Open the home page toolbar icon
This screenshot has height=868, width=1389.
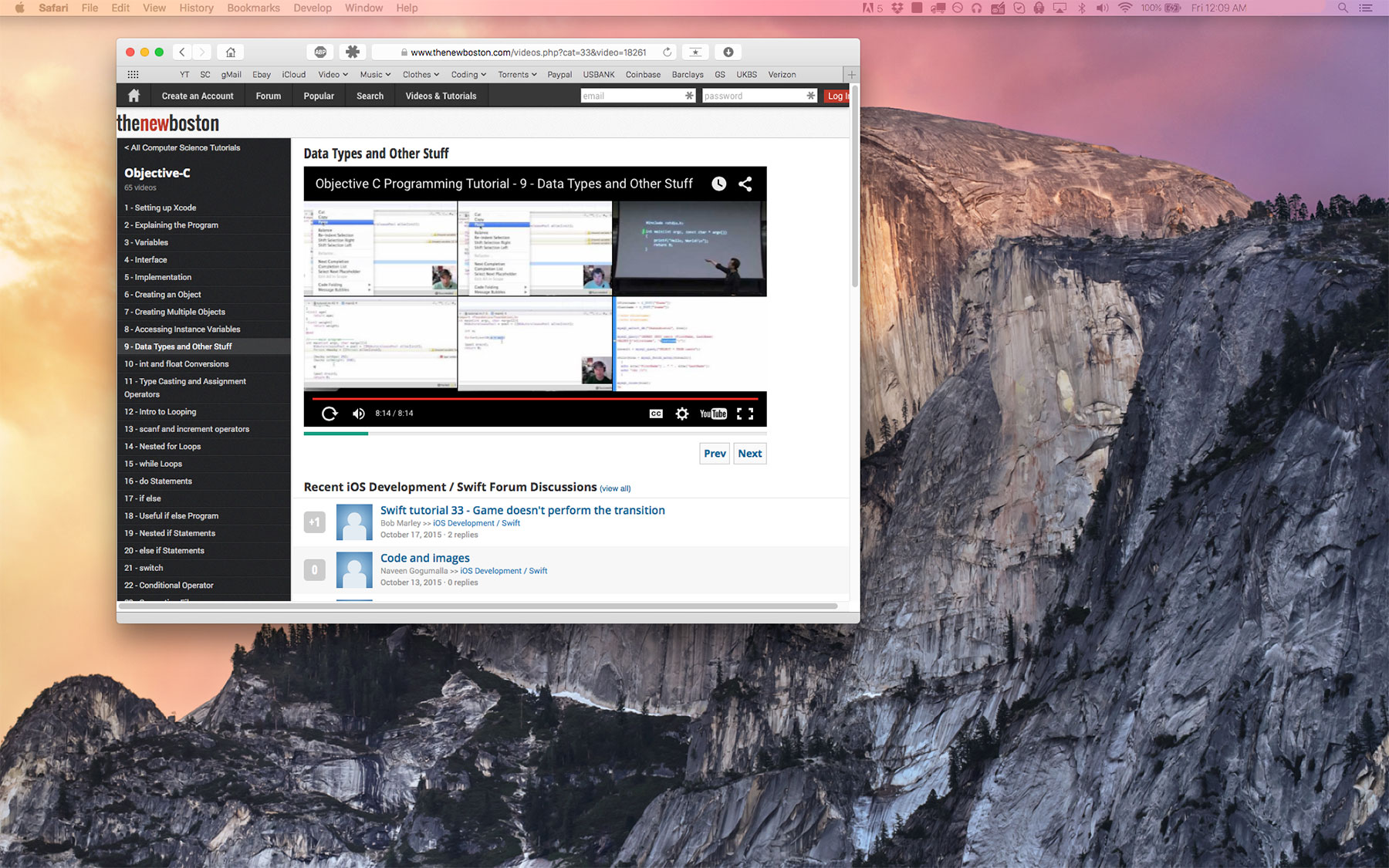click(231, 52)
